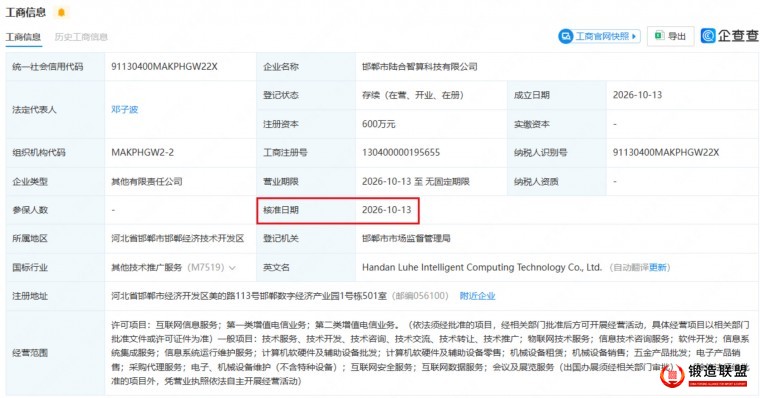The height and width of the screenshot is (398, 760).
Task: Click the 经营范围 business scope paragraph
Action: click(x=430, y=353)
